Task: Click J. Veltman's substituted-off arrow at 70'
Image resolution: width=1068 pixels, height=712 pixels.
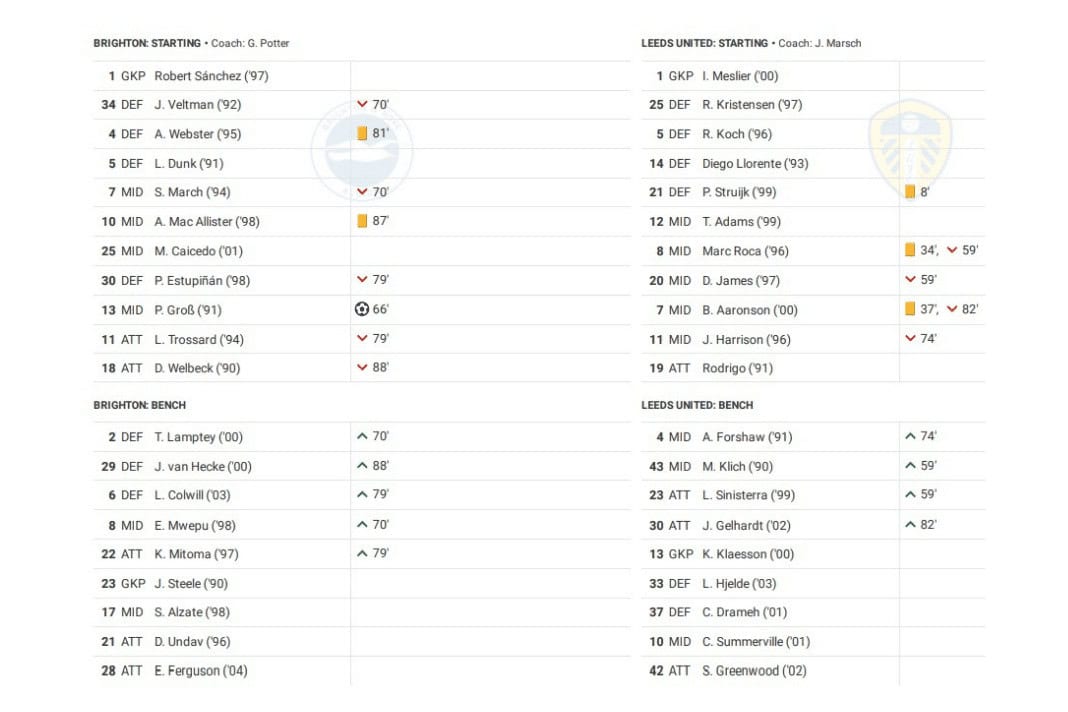Action: 362,104
